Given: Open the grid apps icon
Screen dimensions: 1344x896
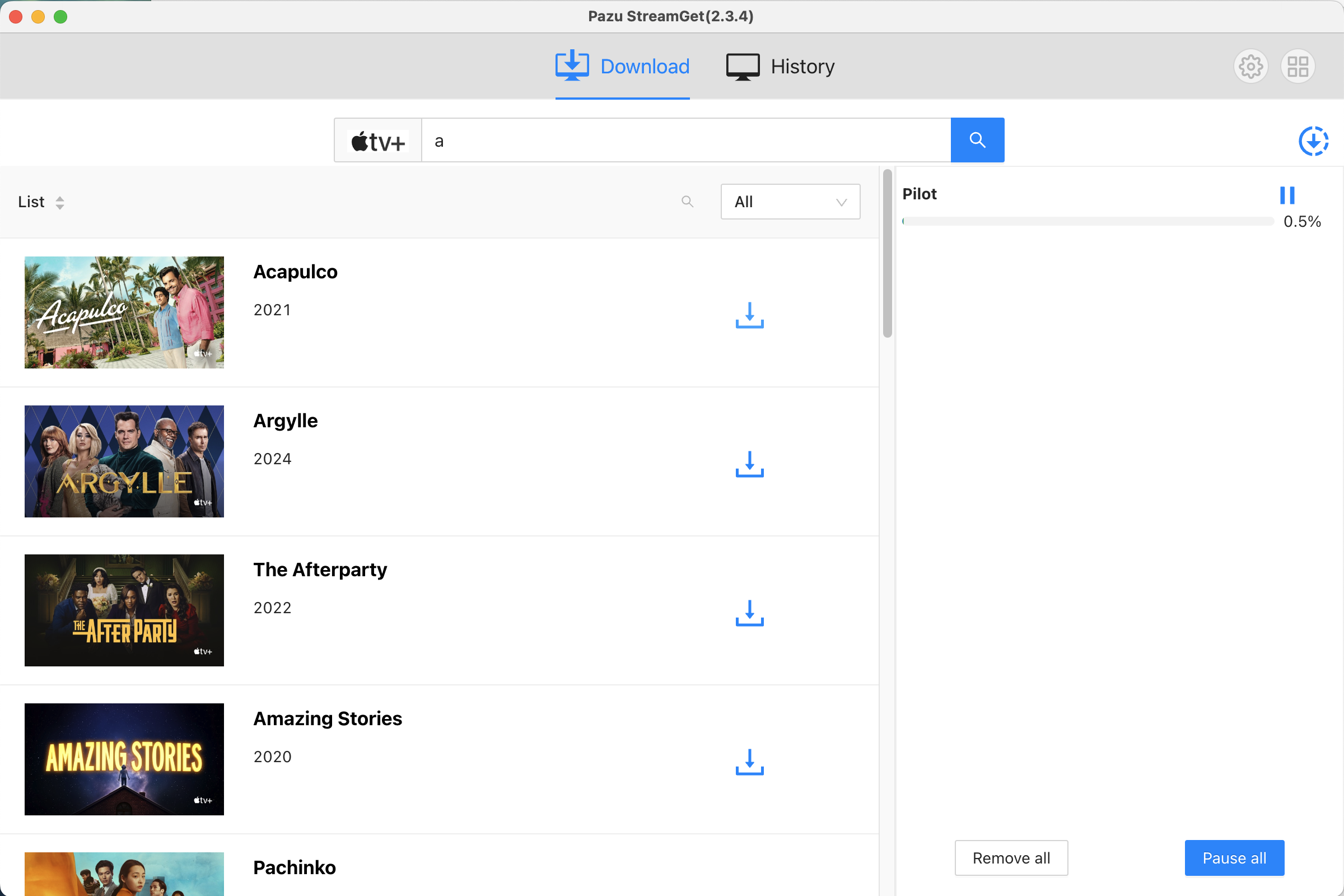Looking at the screenshot, I should pos(1298,66).
